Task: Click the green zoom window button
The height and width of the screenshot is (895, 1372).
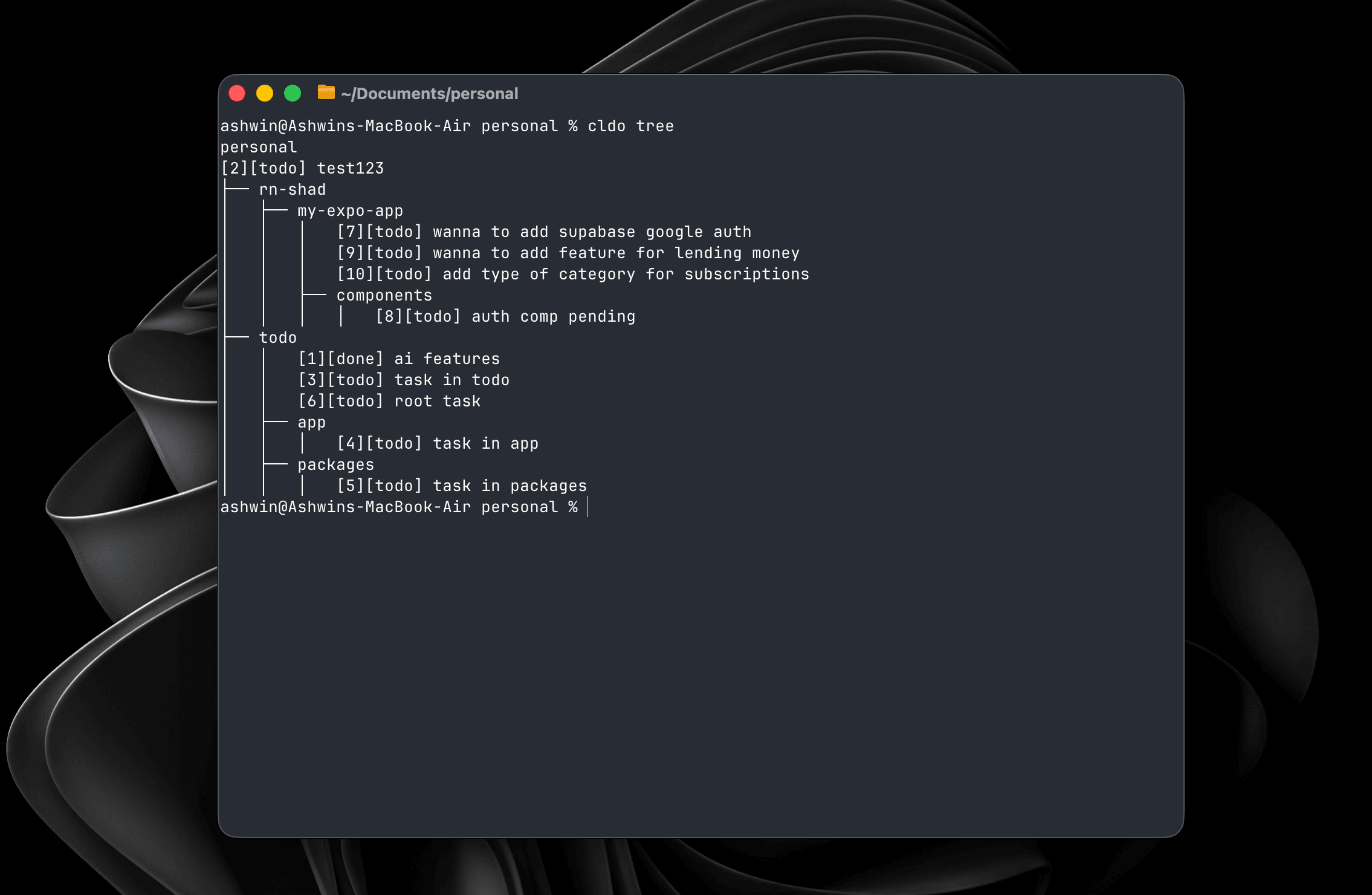Action: pos(293,93)
